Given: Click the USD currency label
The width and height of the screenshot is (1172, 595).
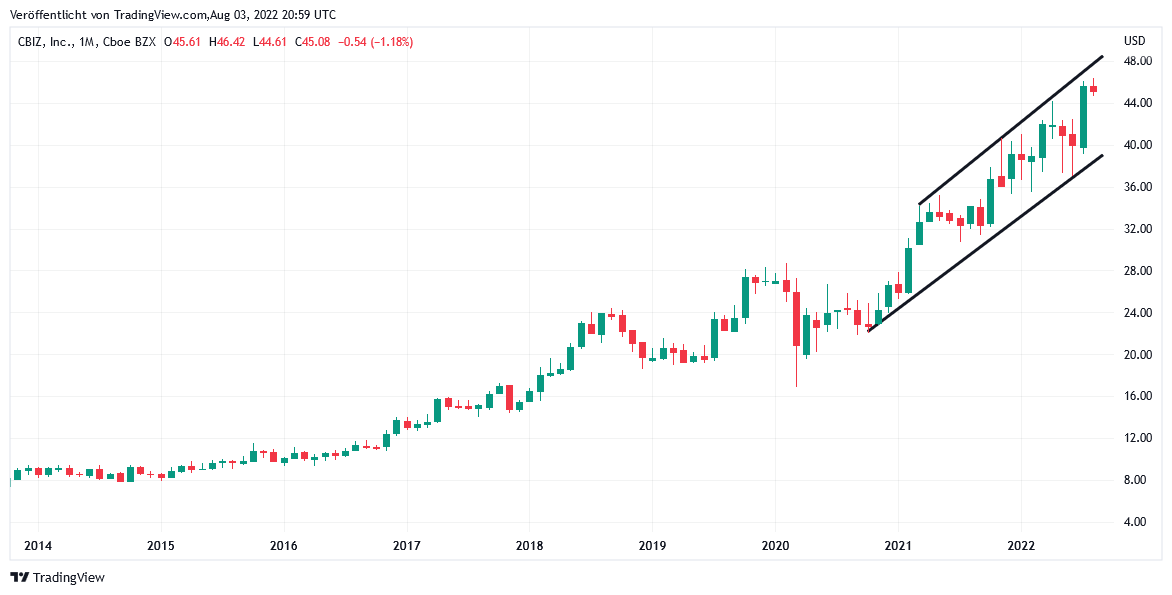Looking at the screenshot, I should (x=1135, y=41).
